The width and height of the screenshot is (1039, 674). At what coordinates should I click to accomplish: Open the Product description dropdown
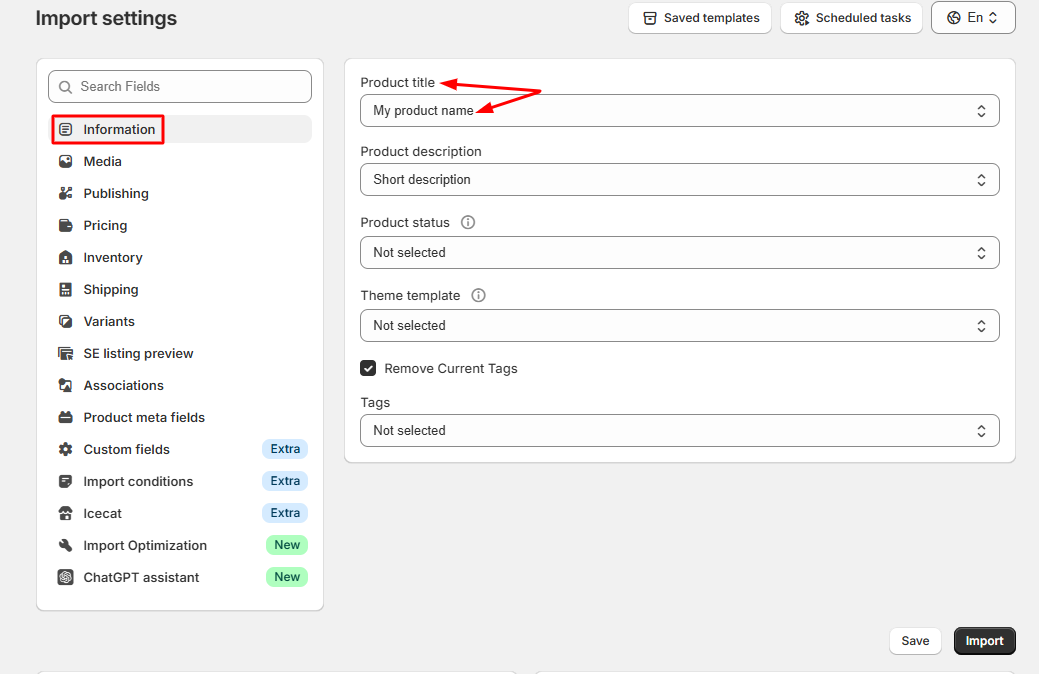click(x=680, y=180)
